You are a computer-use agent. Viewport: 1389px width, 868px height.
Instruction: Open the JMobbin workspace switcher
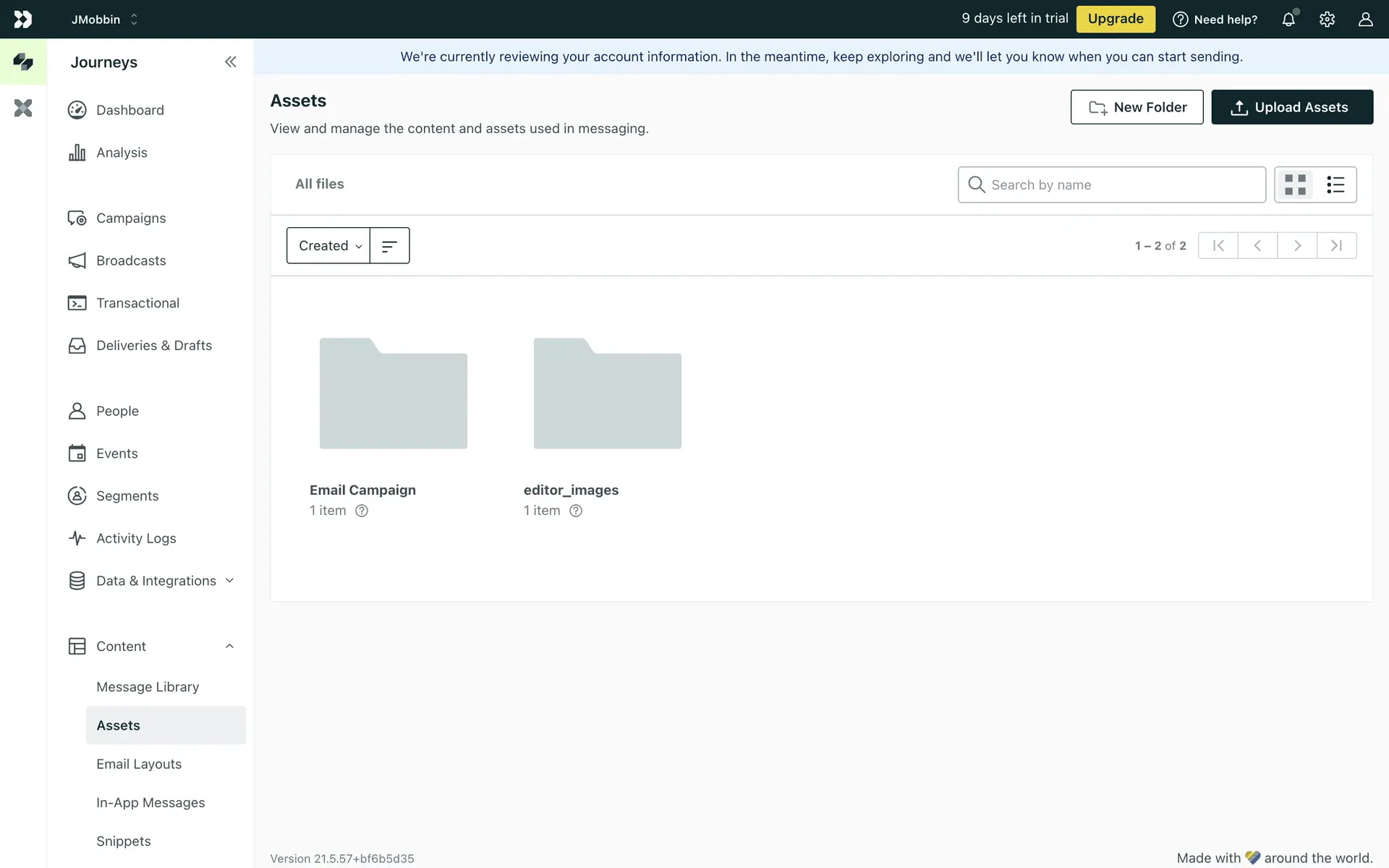click(x=104, y=20)
